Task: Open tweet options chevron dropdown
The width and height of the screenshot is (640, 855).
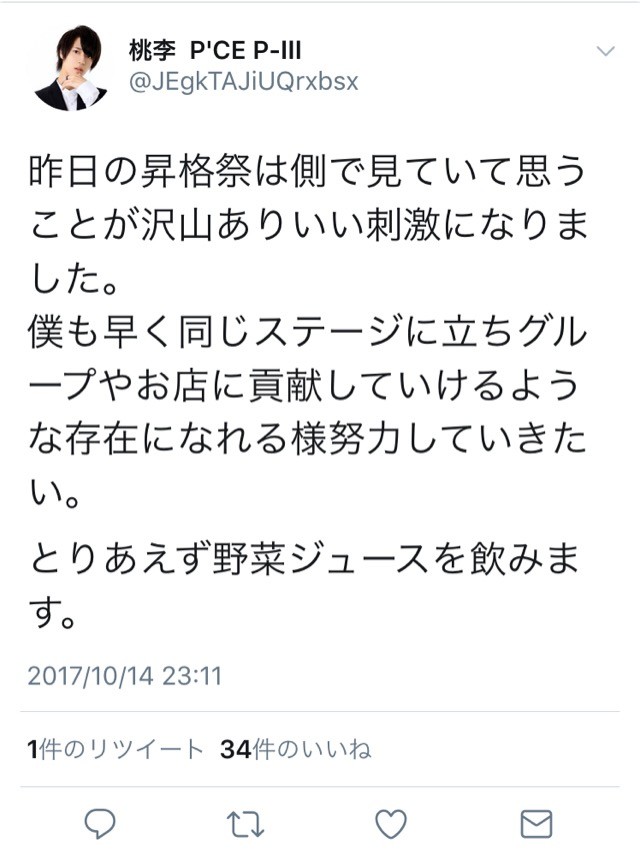Action: tap(606, 51)
